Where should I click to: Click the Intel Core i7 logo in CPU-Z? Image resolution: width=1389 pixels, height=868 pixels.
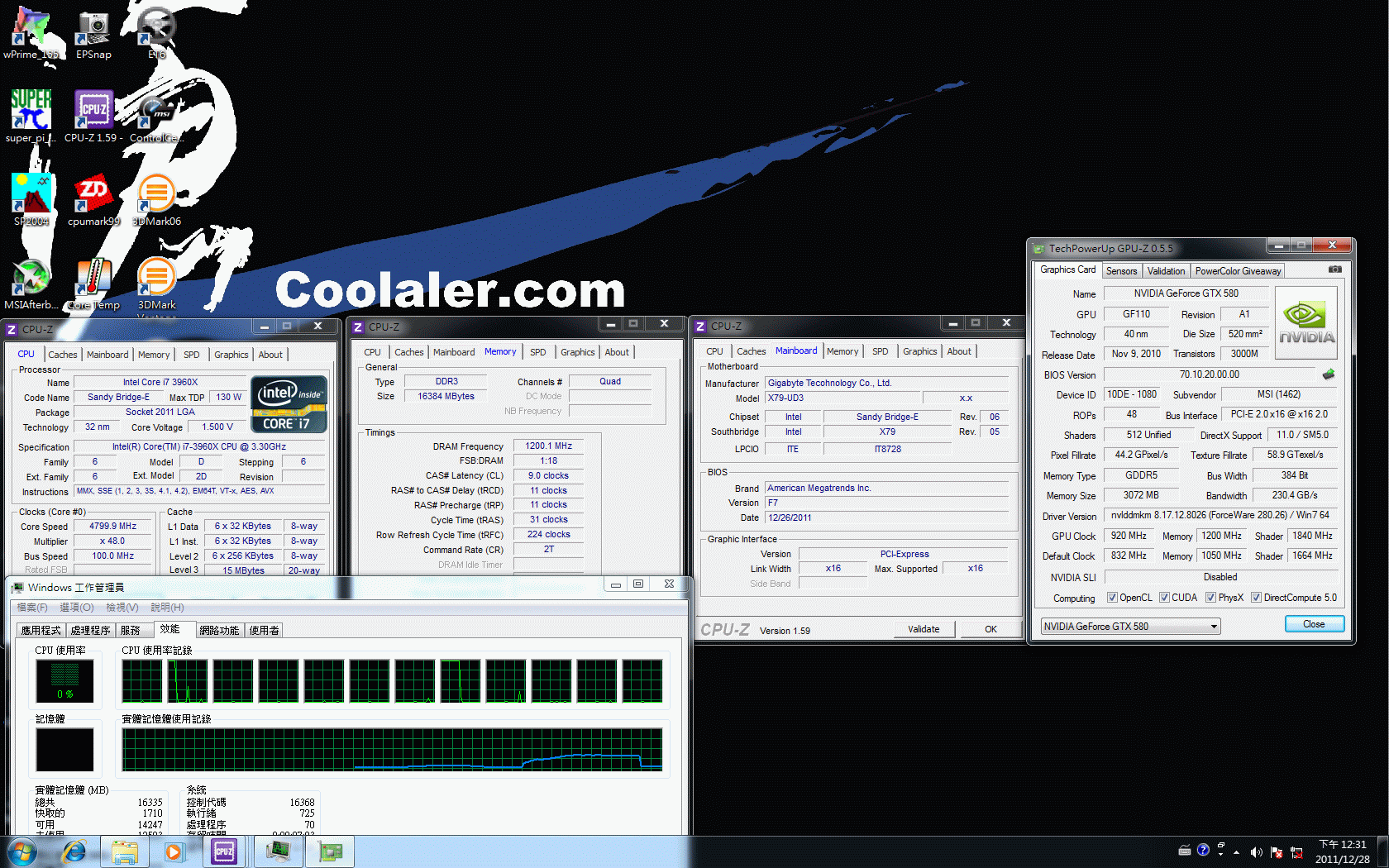(x=289, y=404)
